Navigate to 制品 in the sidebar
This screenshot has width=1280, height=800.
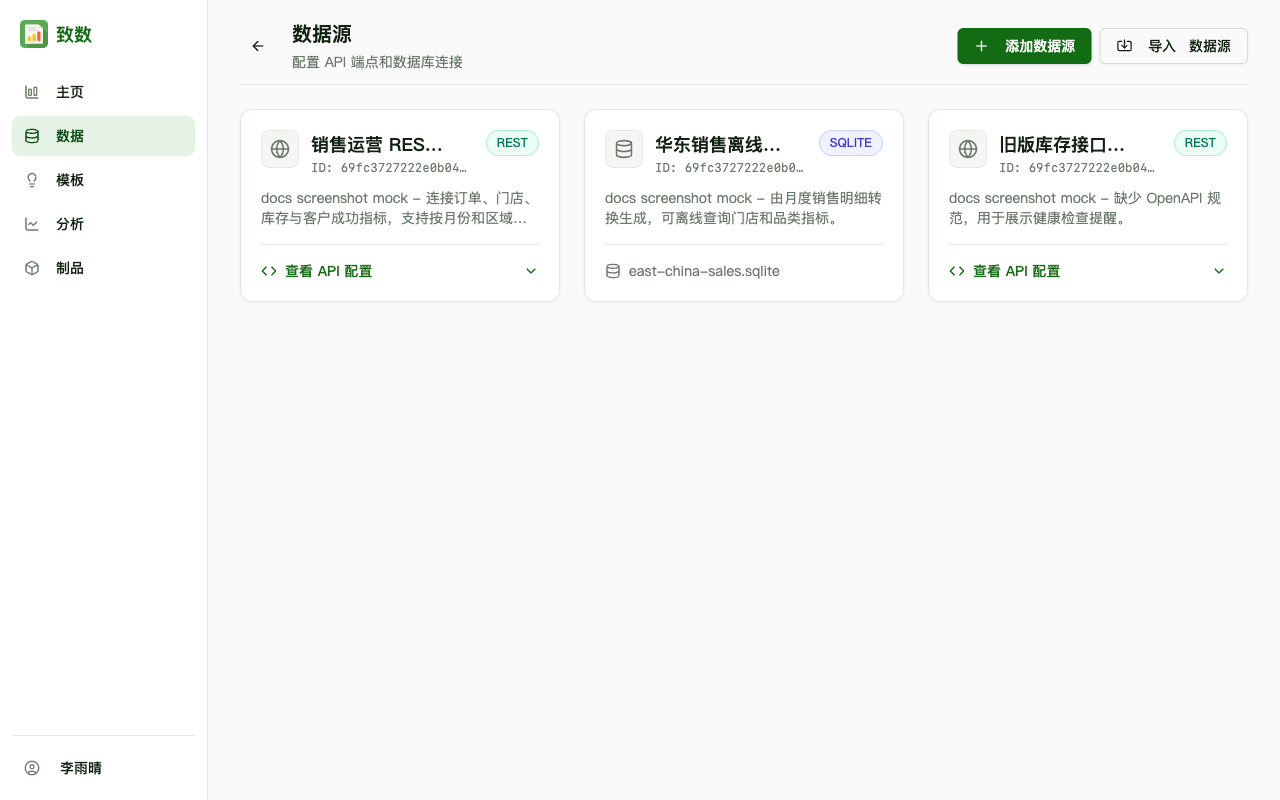(x=103, y=268)
